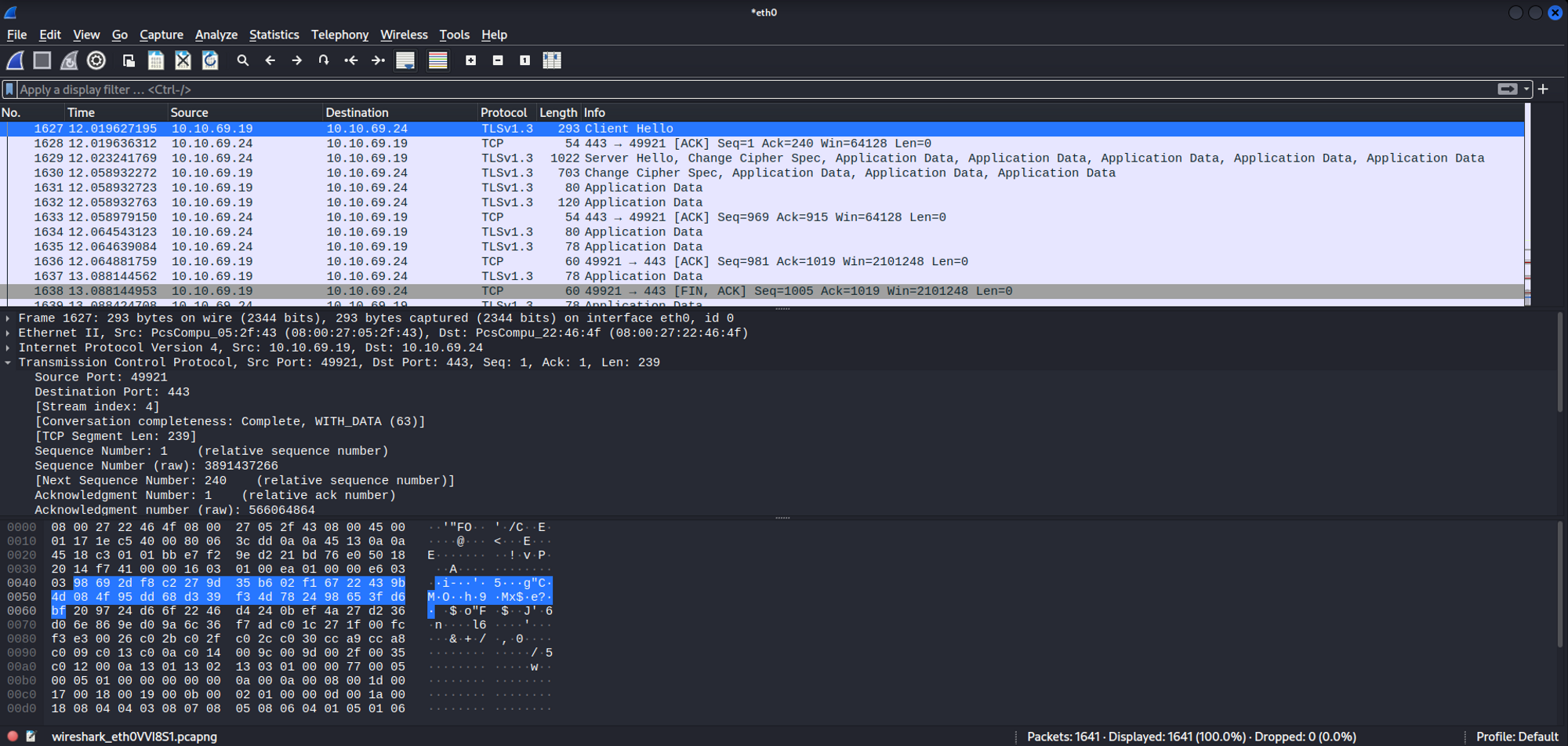This screenshot has width=1568, height=746.
Task: Expand the Frame 1627 details
Action: [x=9, y=318]
